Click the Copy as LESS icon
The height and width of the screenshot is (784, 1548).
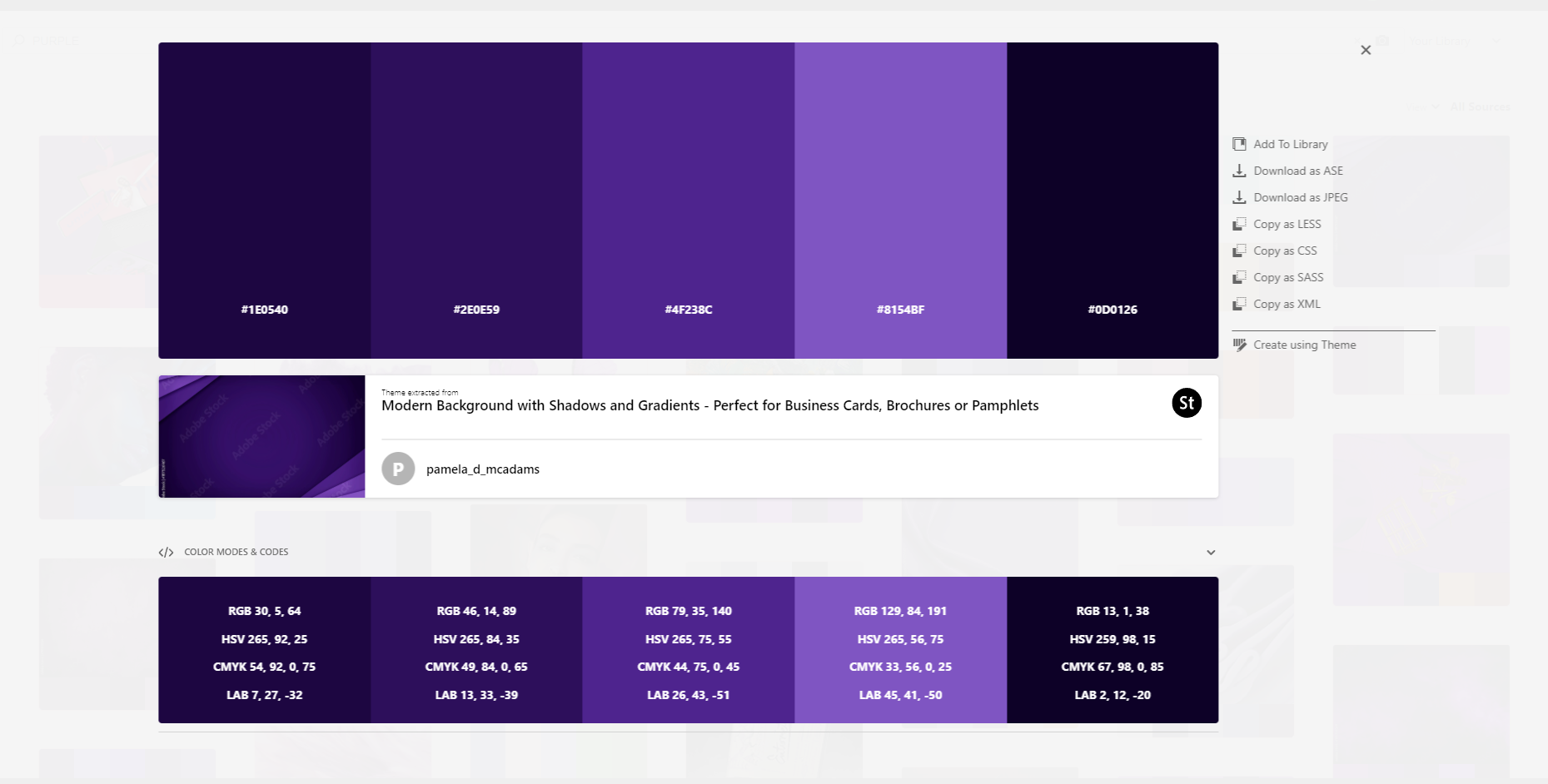click(x=1239, y=224)
